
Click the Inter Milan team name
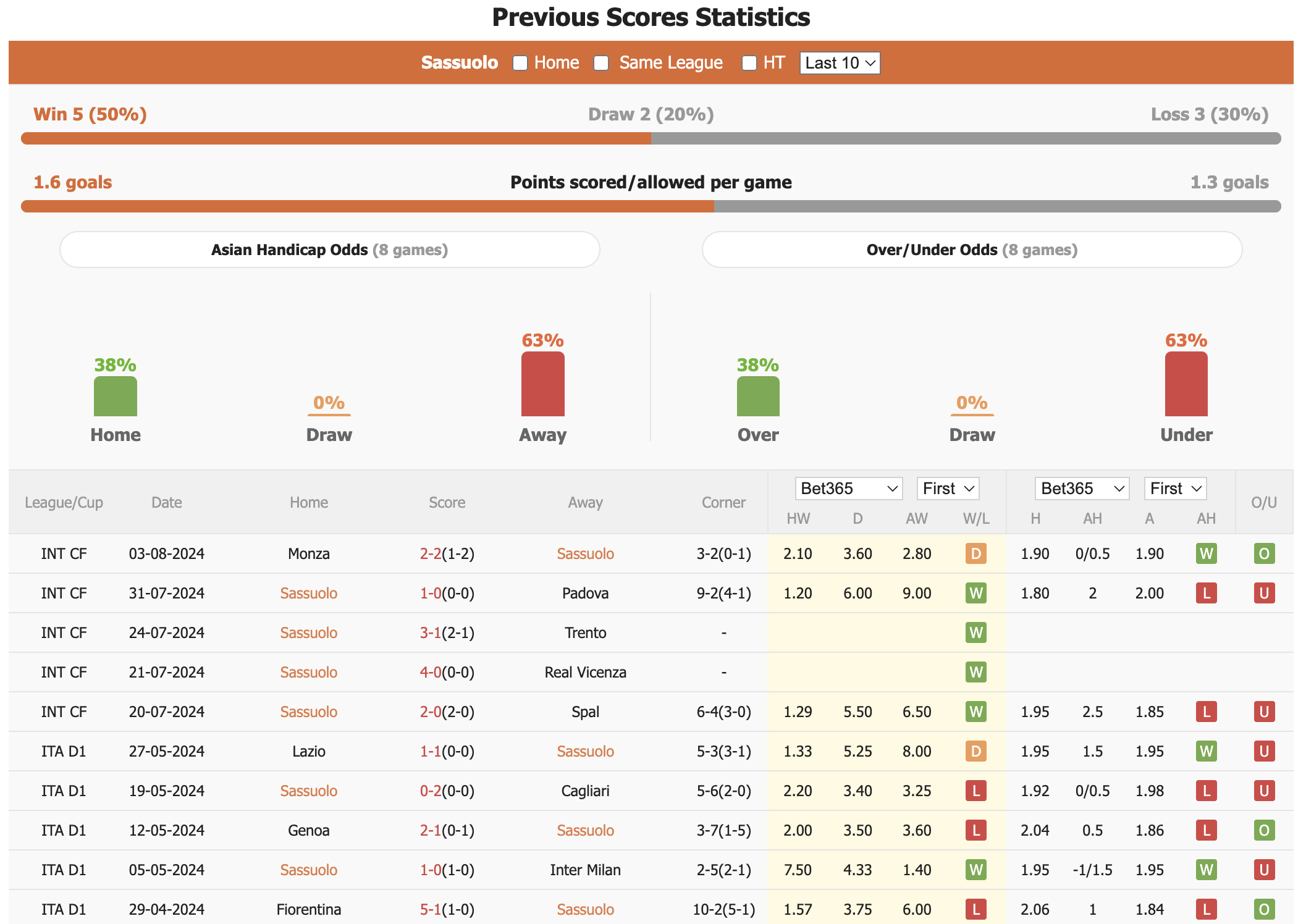pos(586,870)
